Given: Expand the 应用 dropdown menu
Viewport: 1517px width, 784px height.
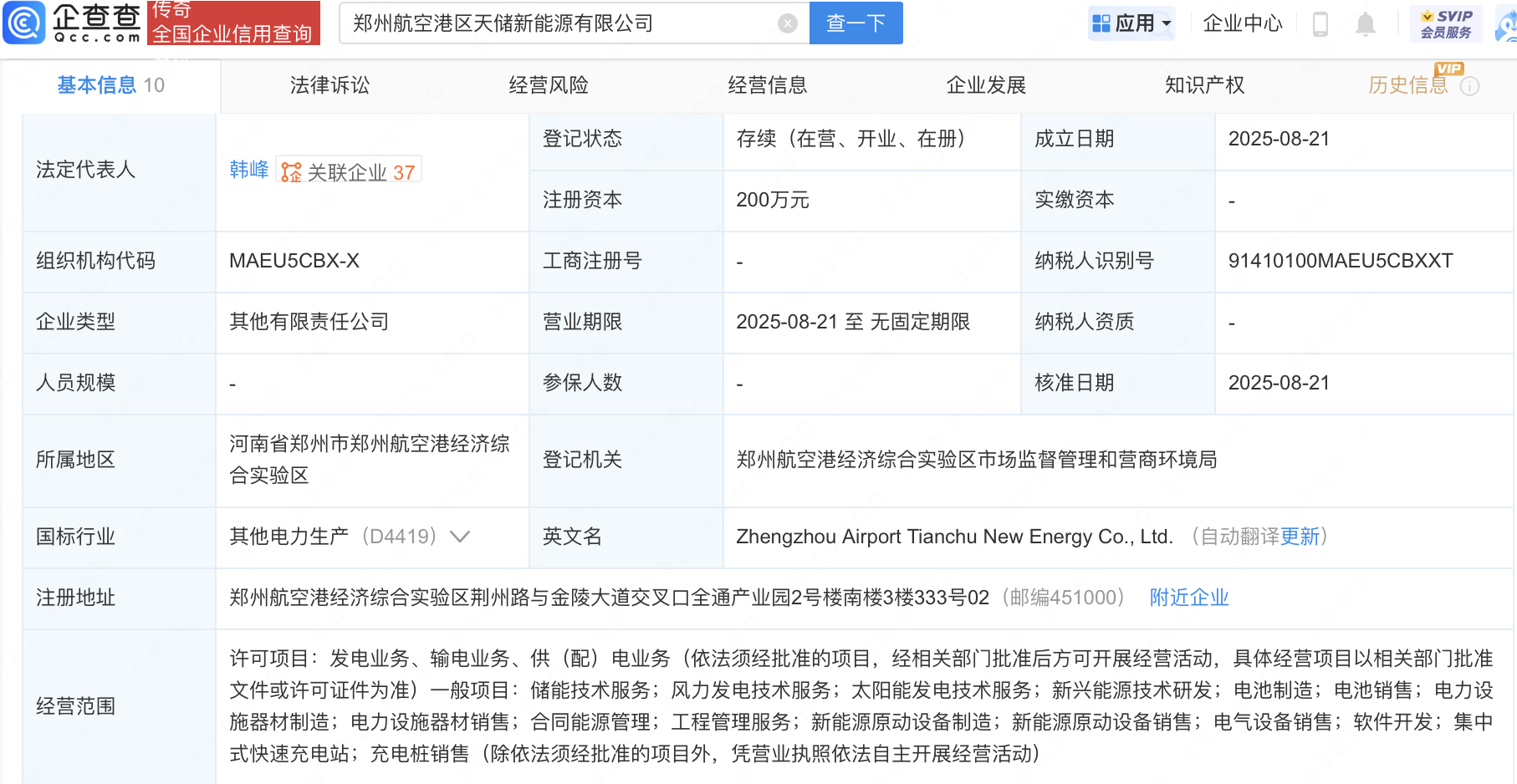Looking at the screenshot, I should (x=1167, y=23).
